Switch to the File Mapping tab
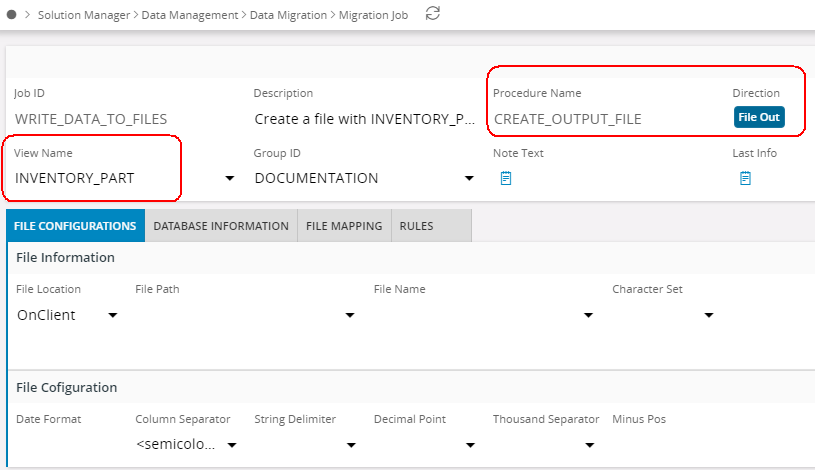The width and height of the screenshot is (815, 470). coord(344,226)
